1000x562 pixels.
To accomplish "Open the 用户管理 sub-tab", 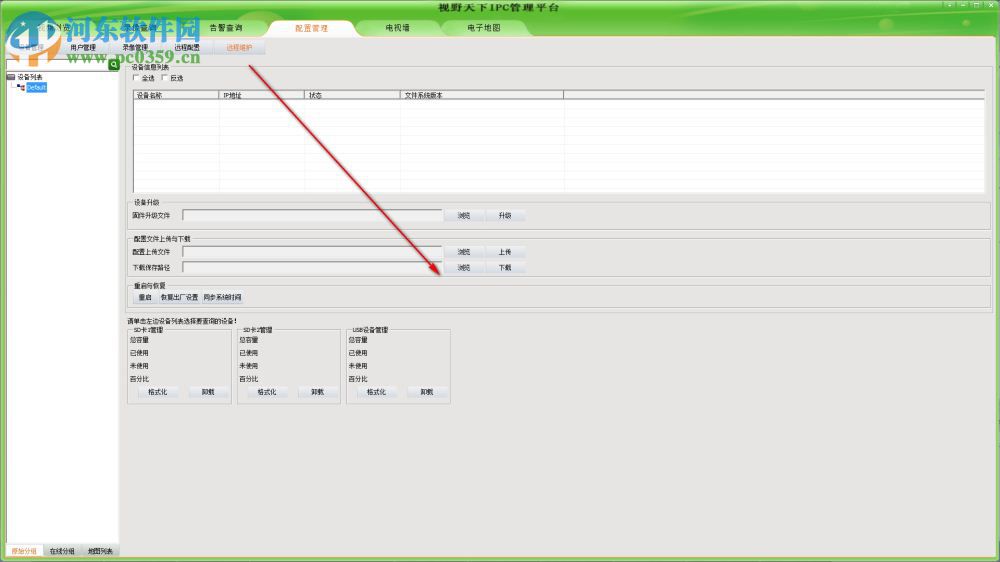I will 83,48.
